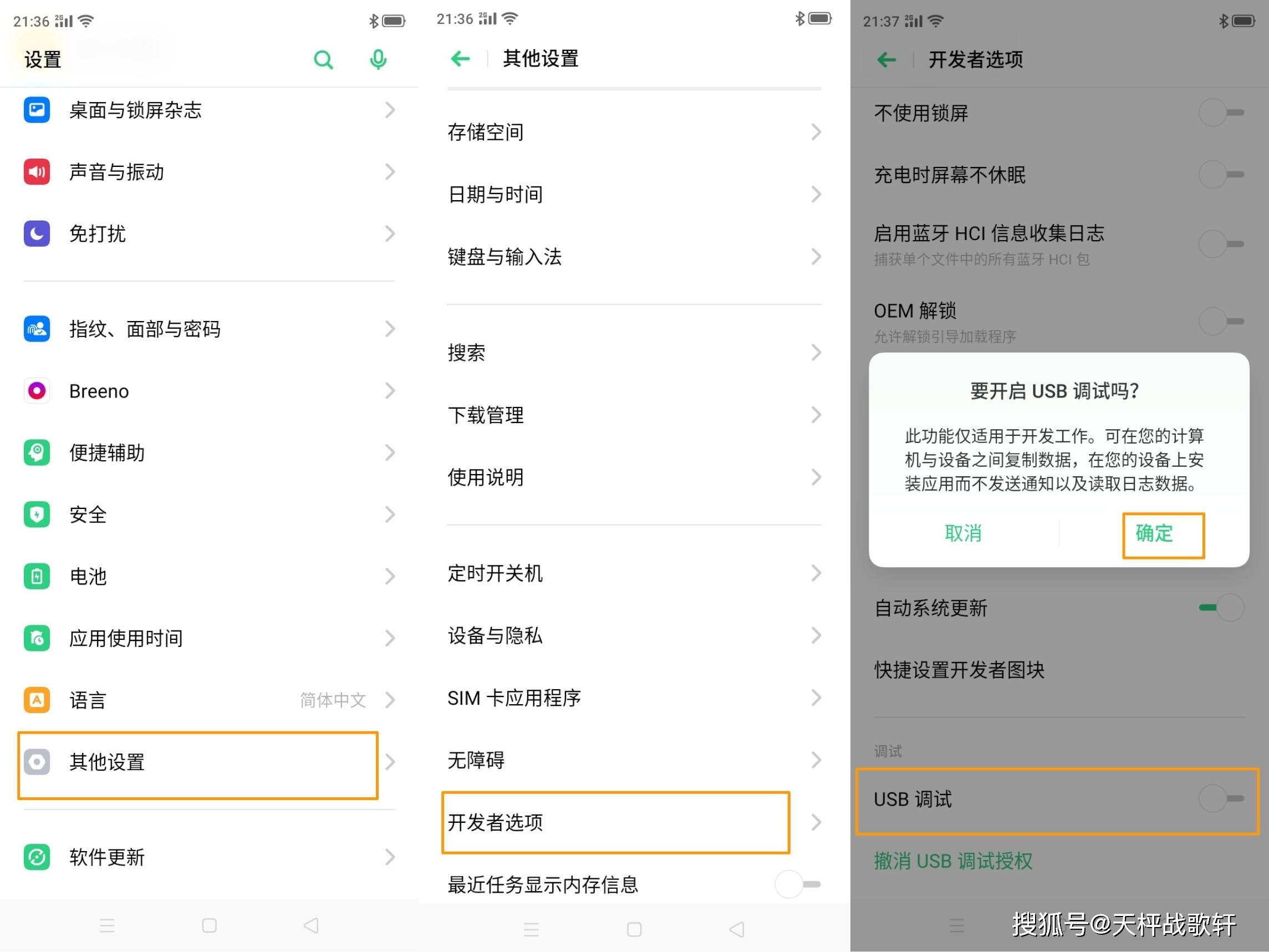Viewport: 1269px width, 952px height.
Task: Tap the microphone voice search icon
Action: (x=378, y=60)
